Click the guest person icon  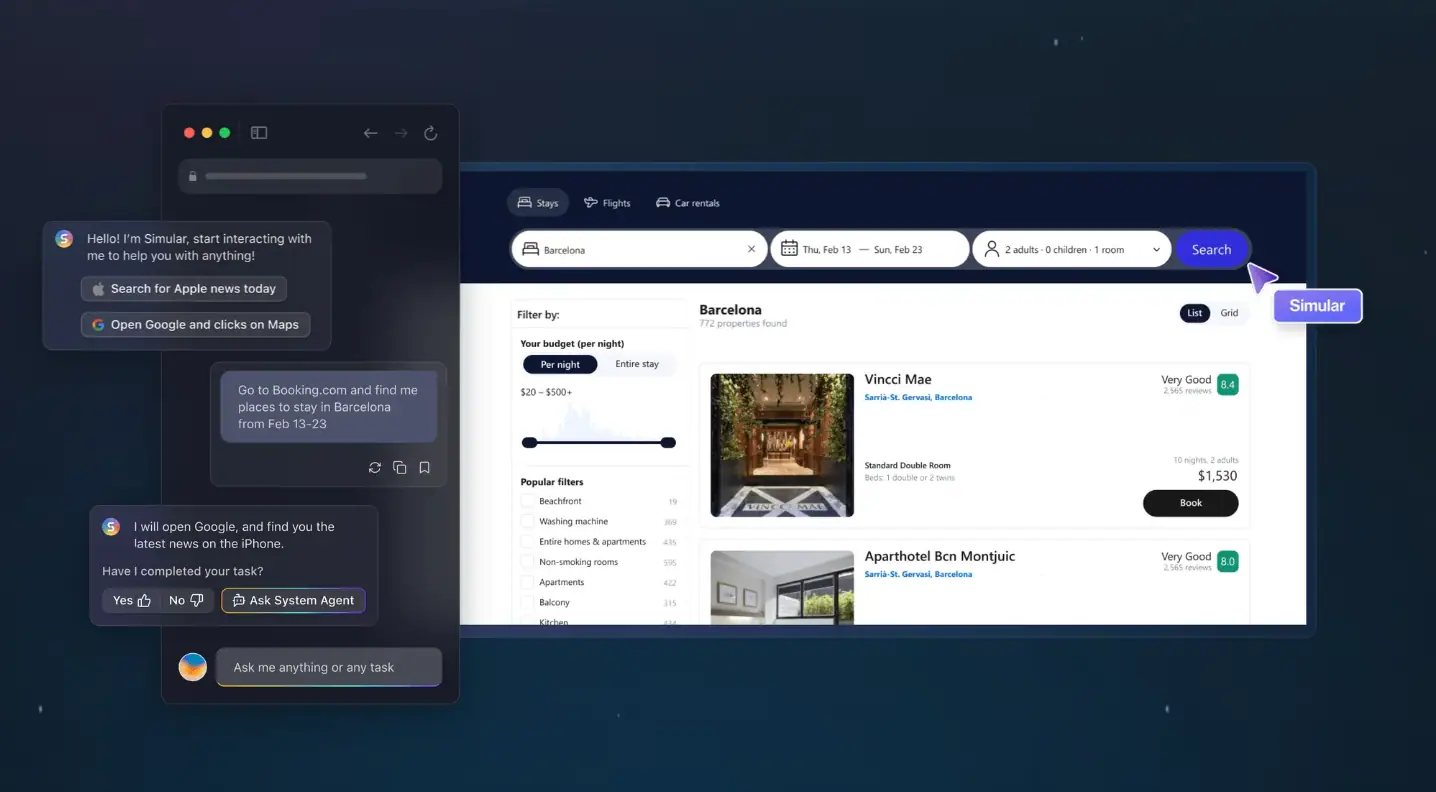point(992,249)
